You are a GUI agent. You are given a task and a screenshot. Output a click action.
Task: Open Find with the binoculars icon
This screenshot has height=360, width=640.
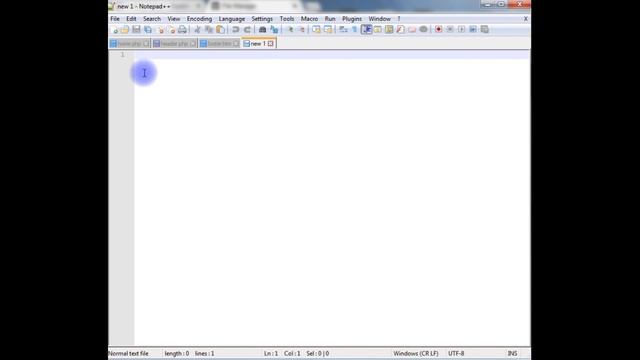(x=262, y=29)
